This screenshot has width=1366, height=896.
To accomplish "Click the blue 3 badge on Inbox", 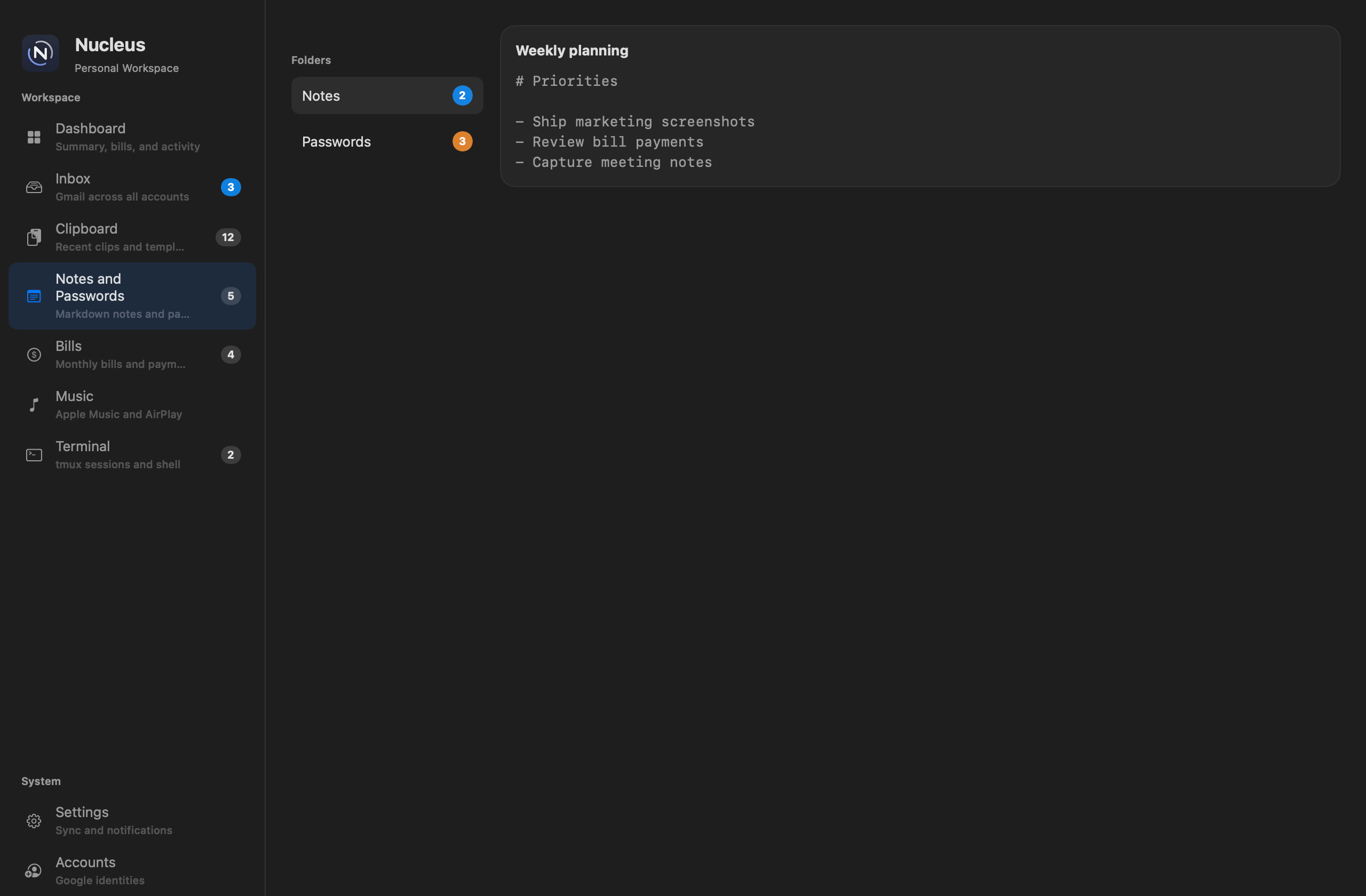I will [231, 187].
